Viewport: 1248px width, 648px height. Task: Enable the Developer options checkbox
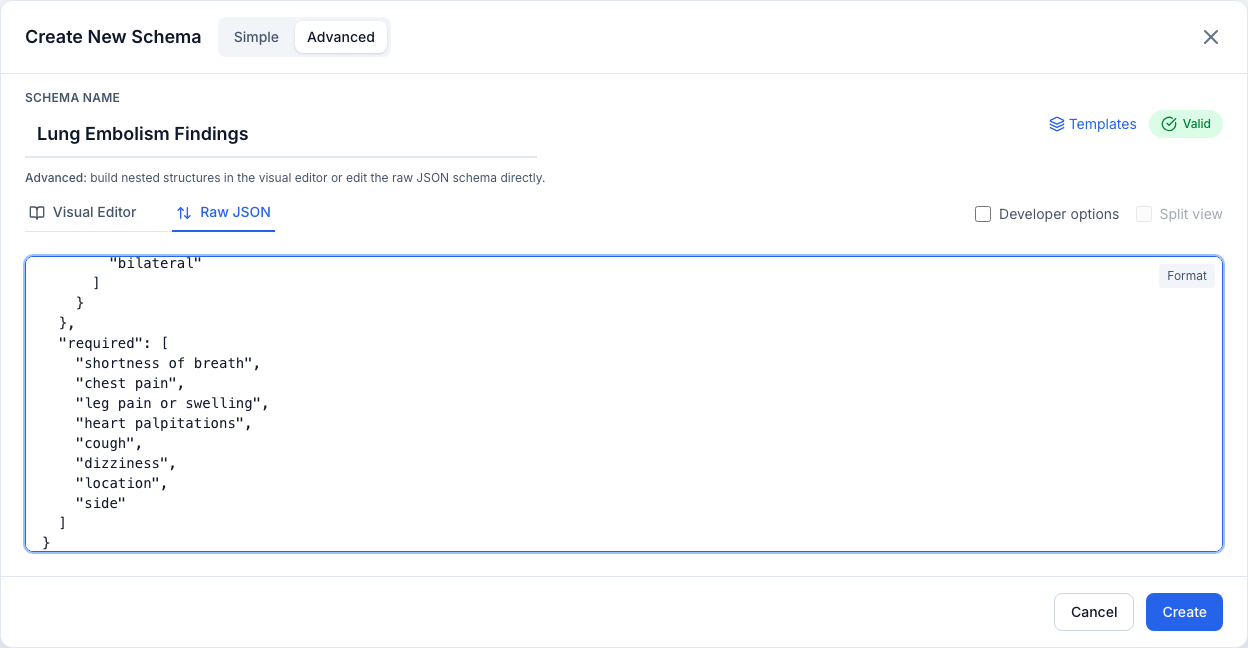tap(983, 214)
